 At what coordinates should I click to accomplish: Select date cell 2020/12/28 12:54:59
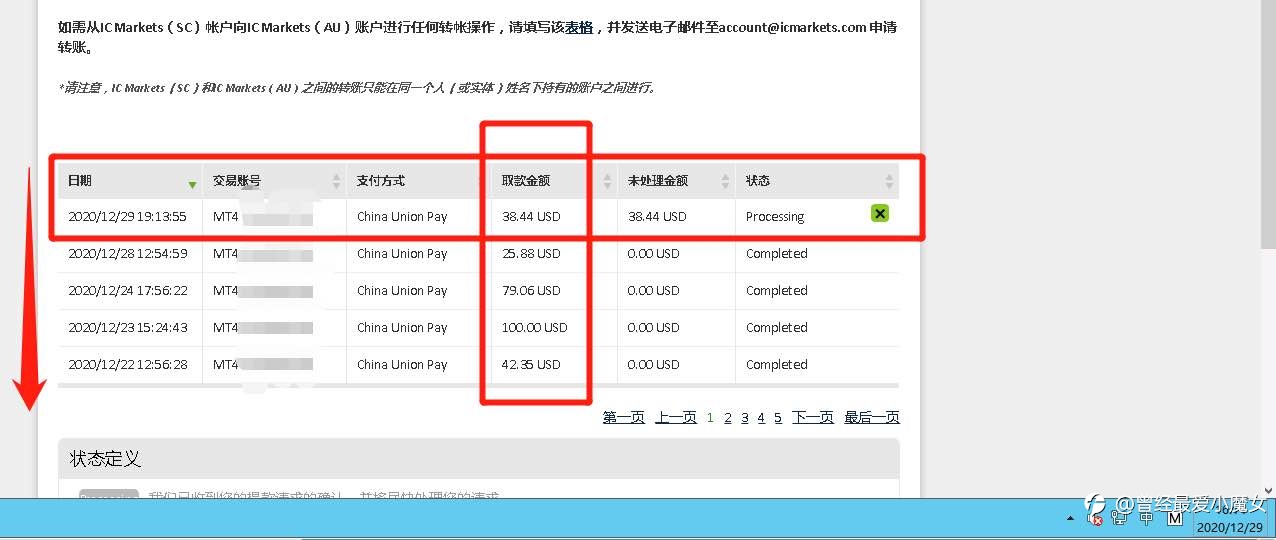pyautogui.click(x=127, y=254)
